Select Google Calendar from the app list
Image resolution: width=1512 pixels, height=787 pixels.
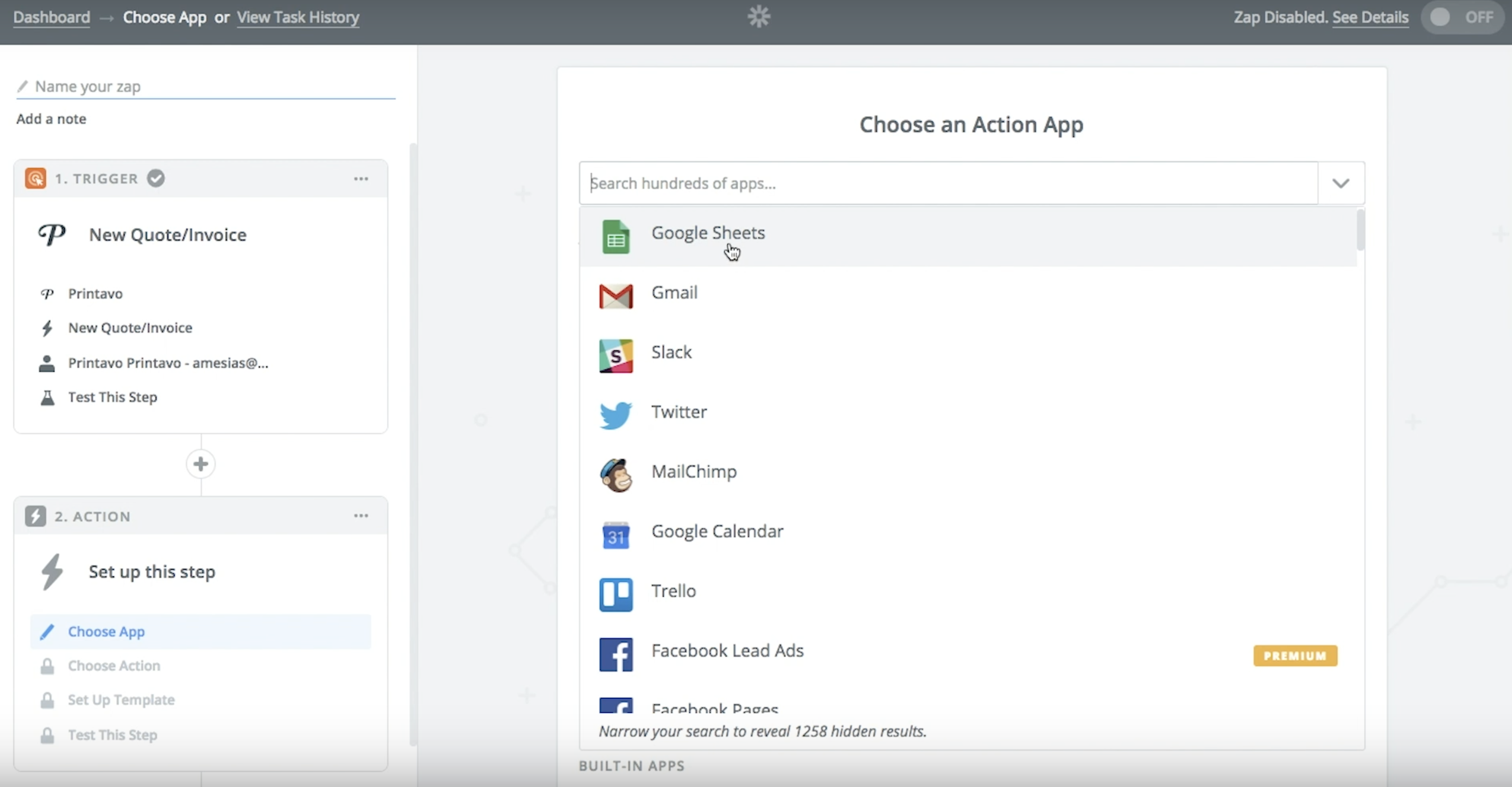coord(968,535)
